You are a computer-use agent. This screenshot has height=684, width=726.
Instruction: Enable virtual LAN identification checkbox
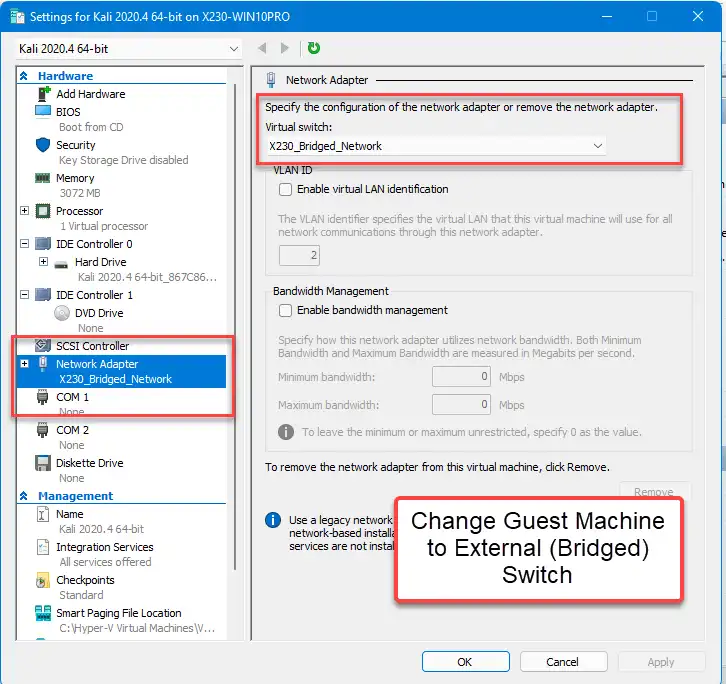click(x=285, y=189)
